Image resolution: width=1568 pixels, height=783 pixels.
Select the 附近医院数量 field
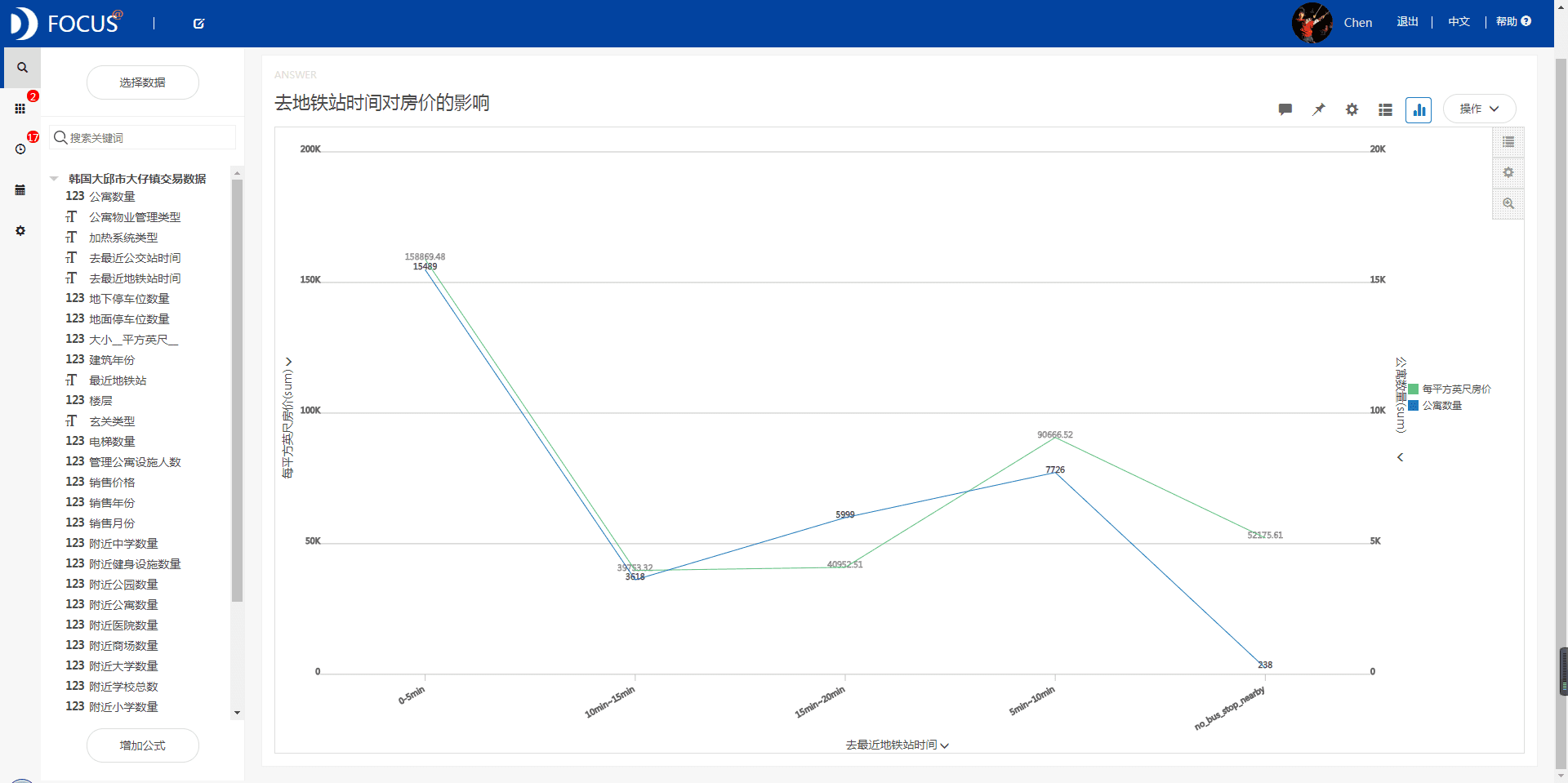point(123,625)
